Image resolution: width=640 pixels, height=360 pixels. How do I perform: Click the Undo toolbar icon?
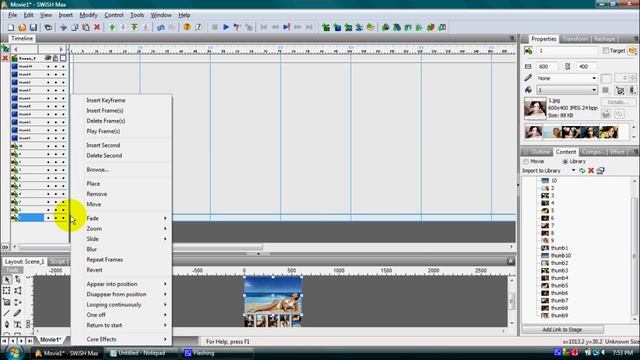[x=161, y=27]
